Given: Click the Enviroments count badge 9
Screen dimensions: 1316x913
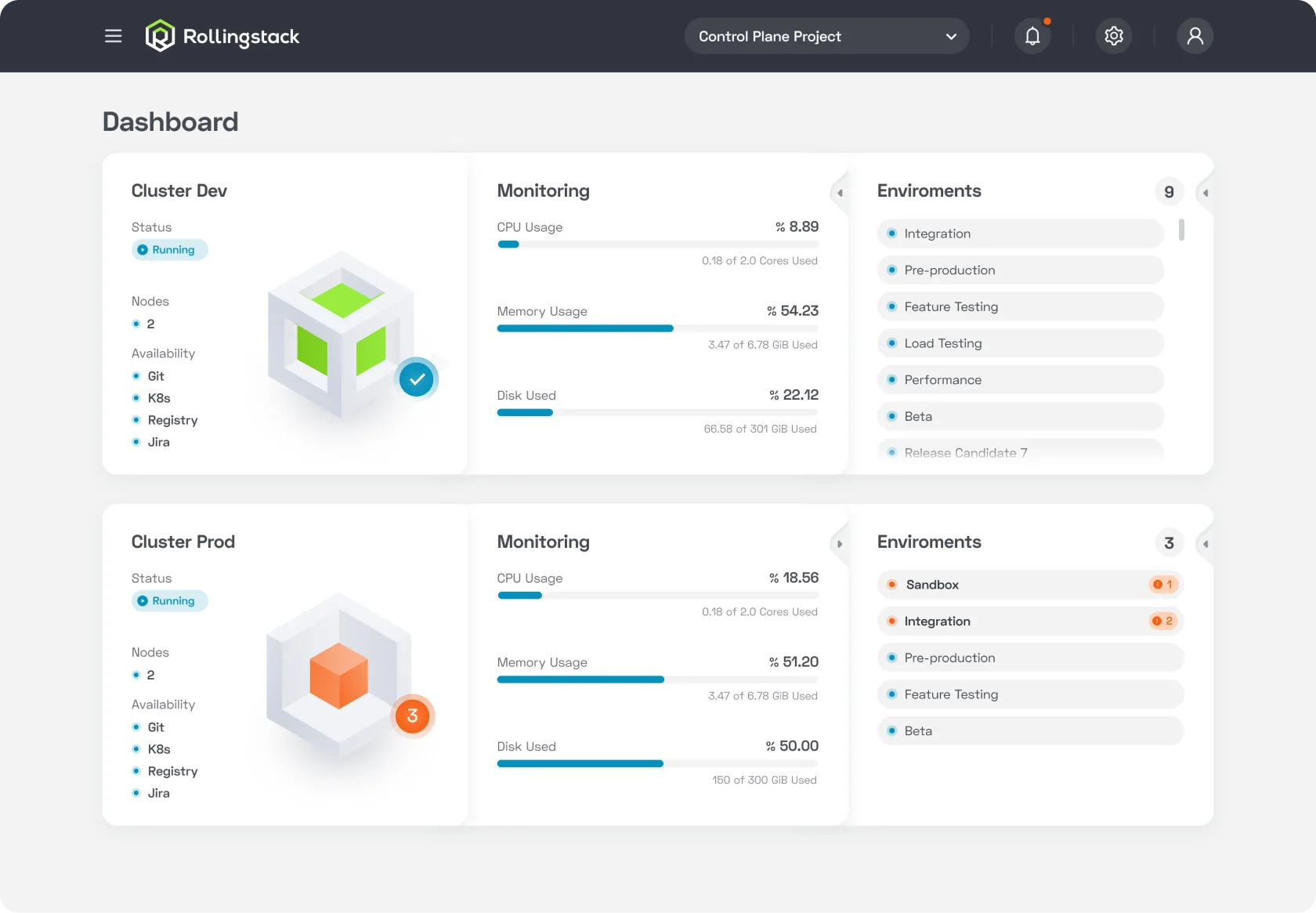Looking at the screenshot, I should (1169, 192).
